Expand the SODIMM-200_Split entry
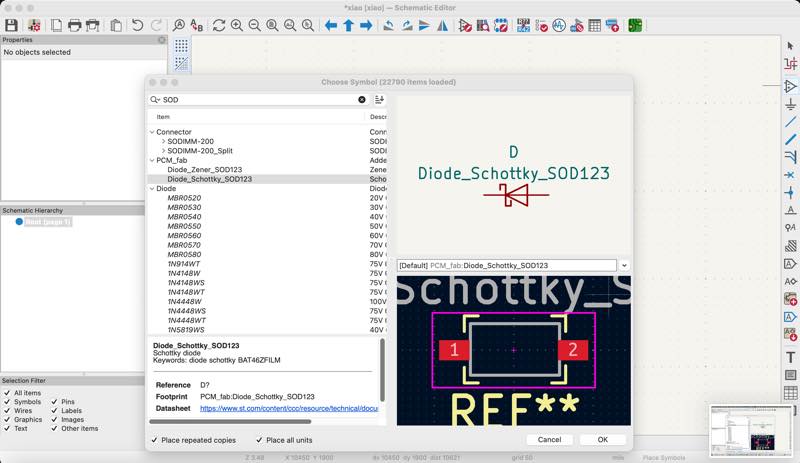Viewport: 800px width, 463px height. click(x=163, y=151)
